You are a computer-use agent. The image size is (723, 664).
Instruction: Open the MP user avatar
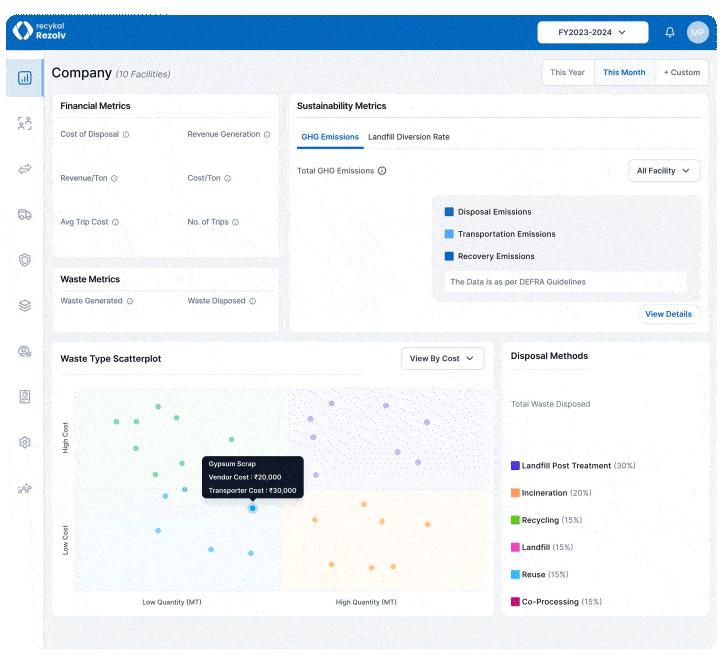[698, 32]
